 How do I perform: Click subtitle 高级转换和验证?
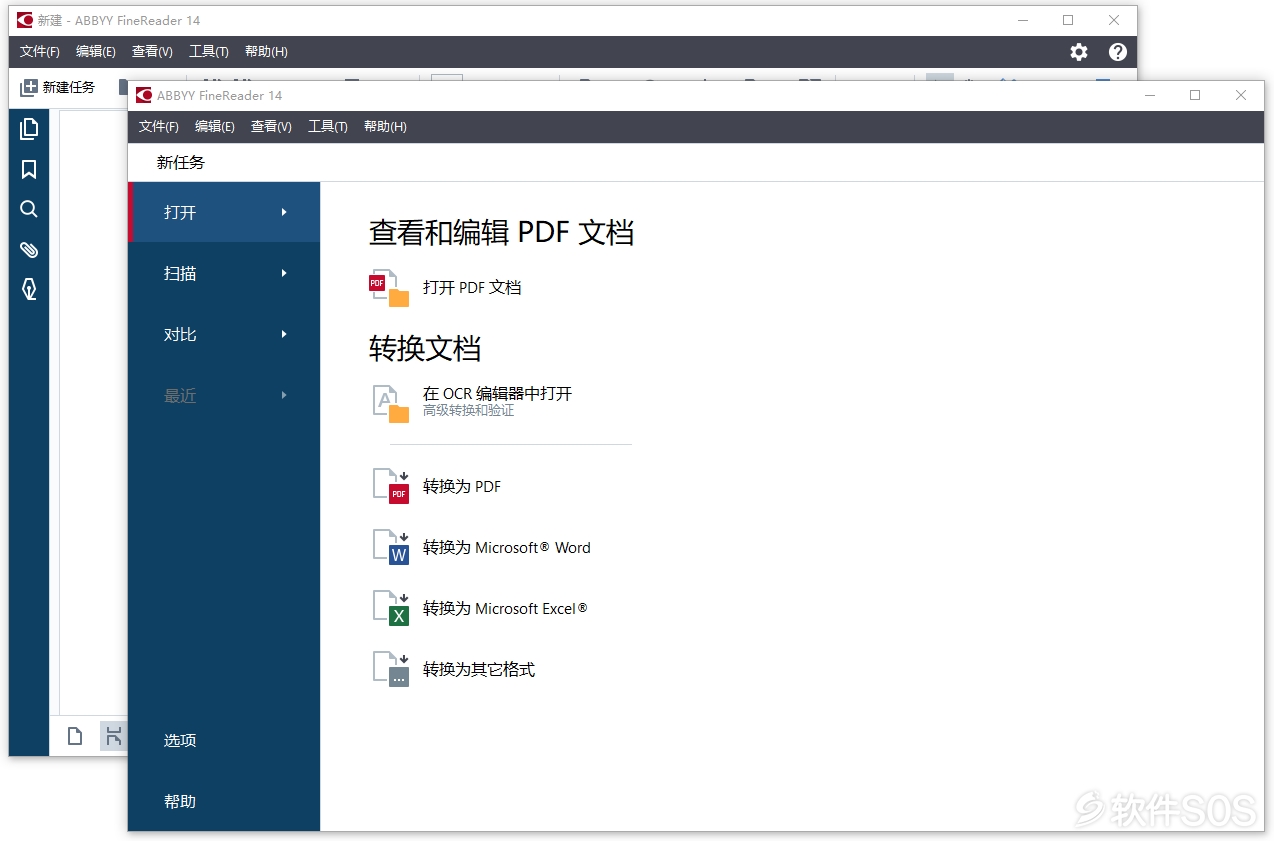pos(468,410)
